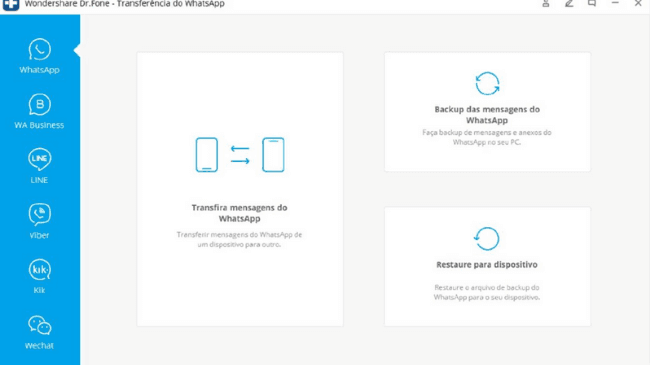Viewport: 650px width, 365px height.
Task: Click the feedback pencil icon in title bar
Action: 569,3
